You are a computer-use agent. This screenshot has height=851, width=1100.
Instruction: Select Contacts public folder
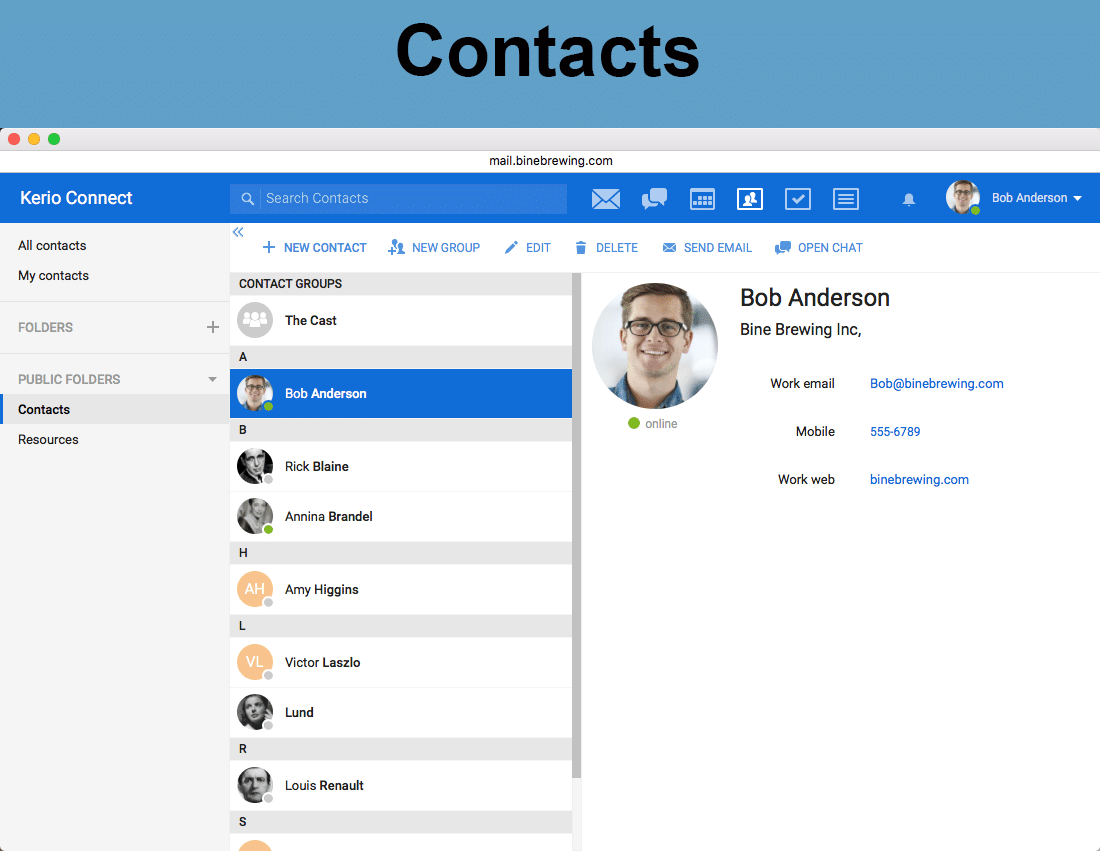[x=114, y=409]
